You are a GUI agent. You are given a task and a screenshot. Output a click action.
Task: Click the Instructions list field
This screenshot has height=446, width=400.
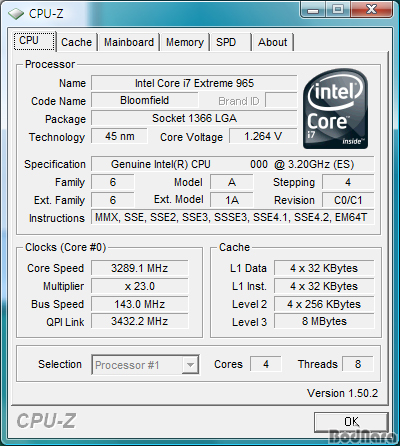(x=233, y=217)
